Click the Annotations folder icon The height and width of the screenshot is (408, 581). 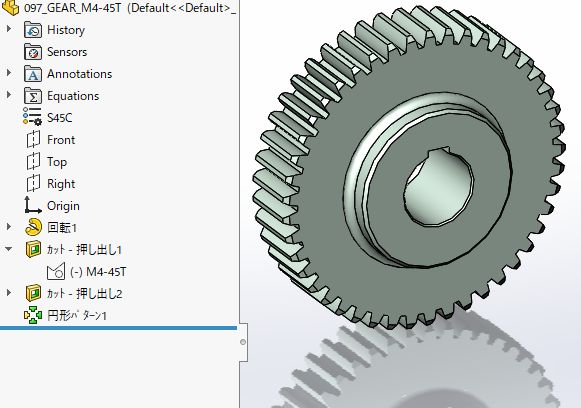pyautogui.click(x=33, y=74)
